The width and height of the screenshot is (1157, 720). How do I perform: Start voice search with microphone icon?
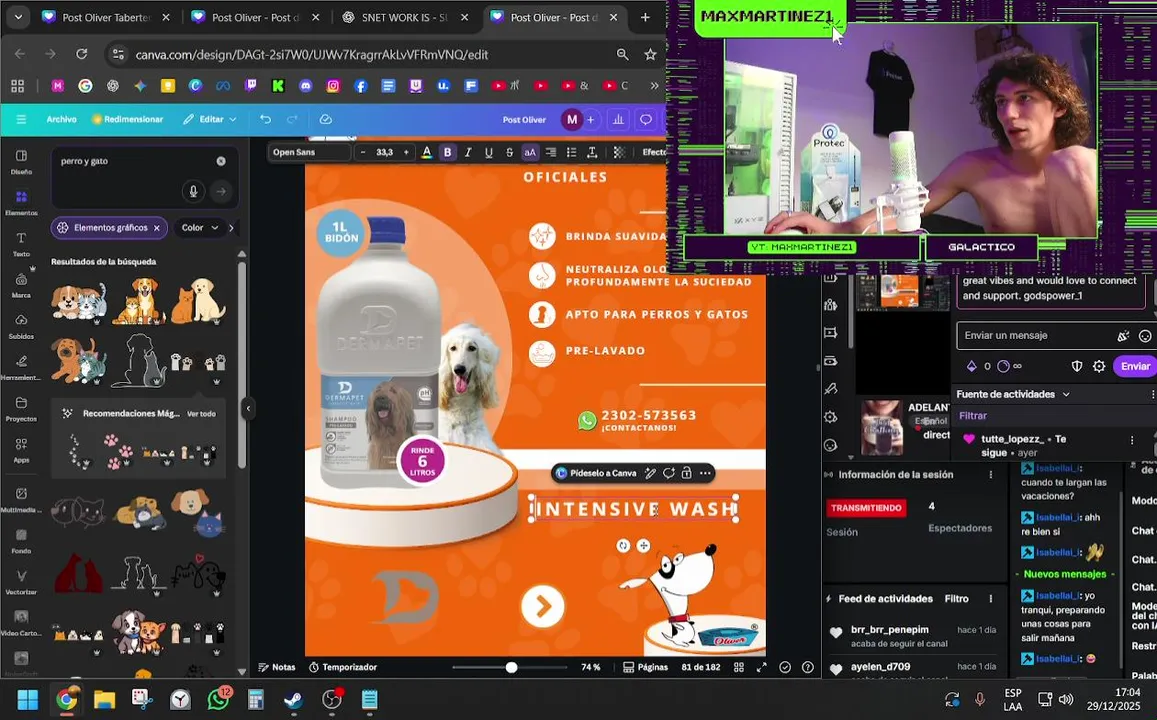[x=193, y=192]
